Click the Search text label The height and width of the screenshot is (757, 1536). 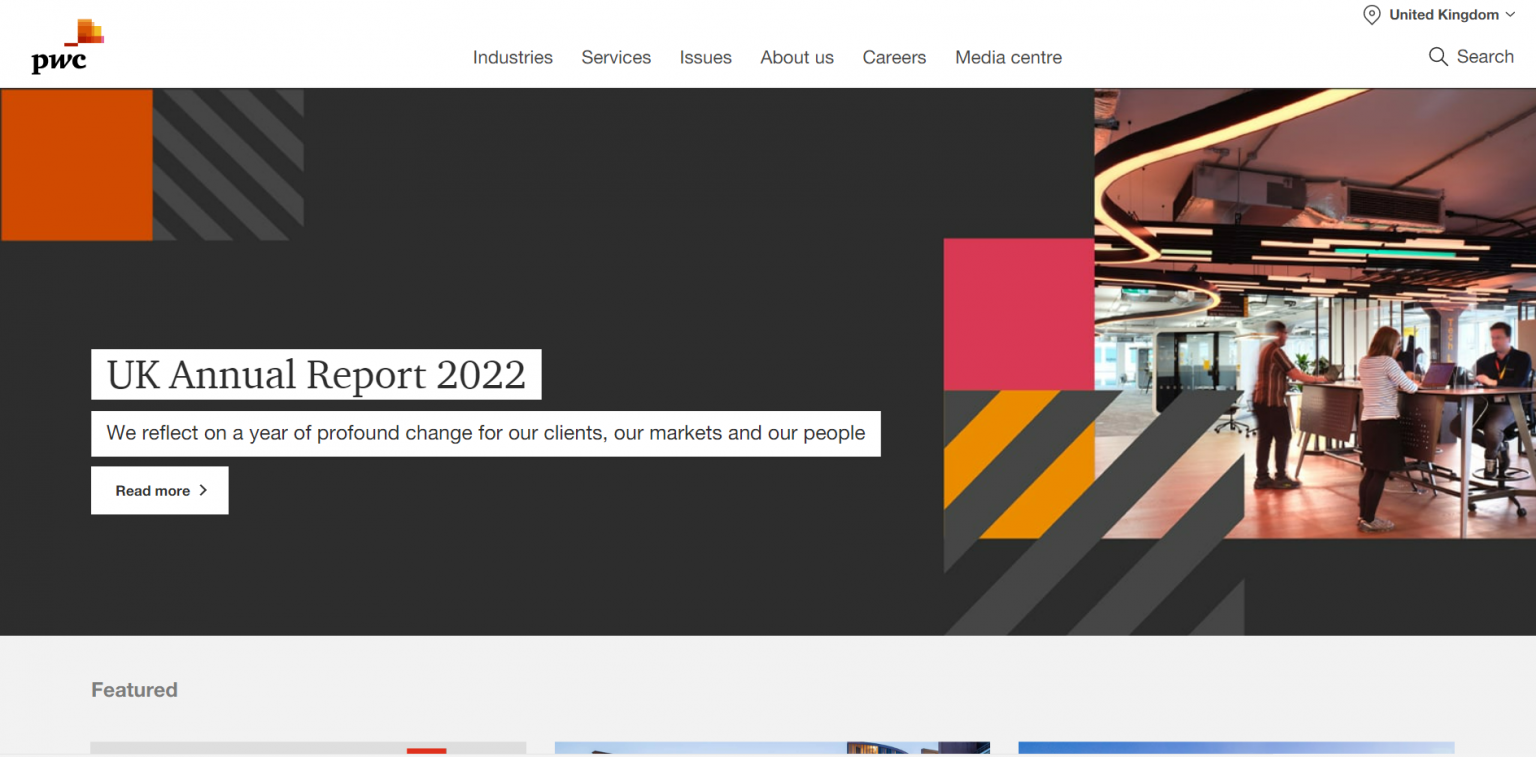pos(1485,57)
